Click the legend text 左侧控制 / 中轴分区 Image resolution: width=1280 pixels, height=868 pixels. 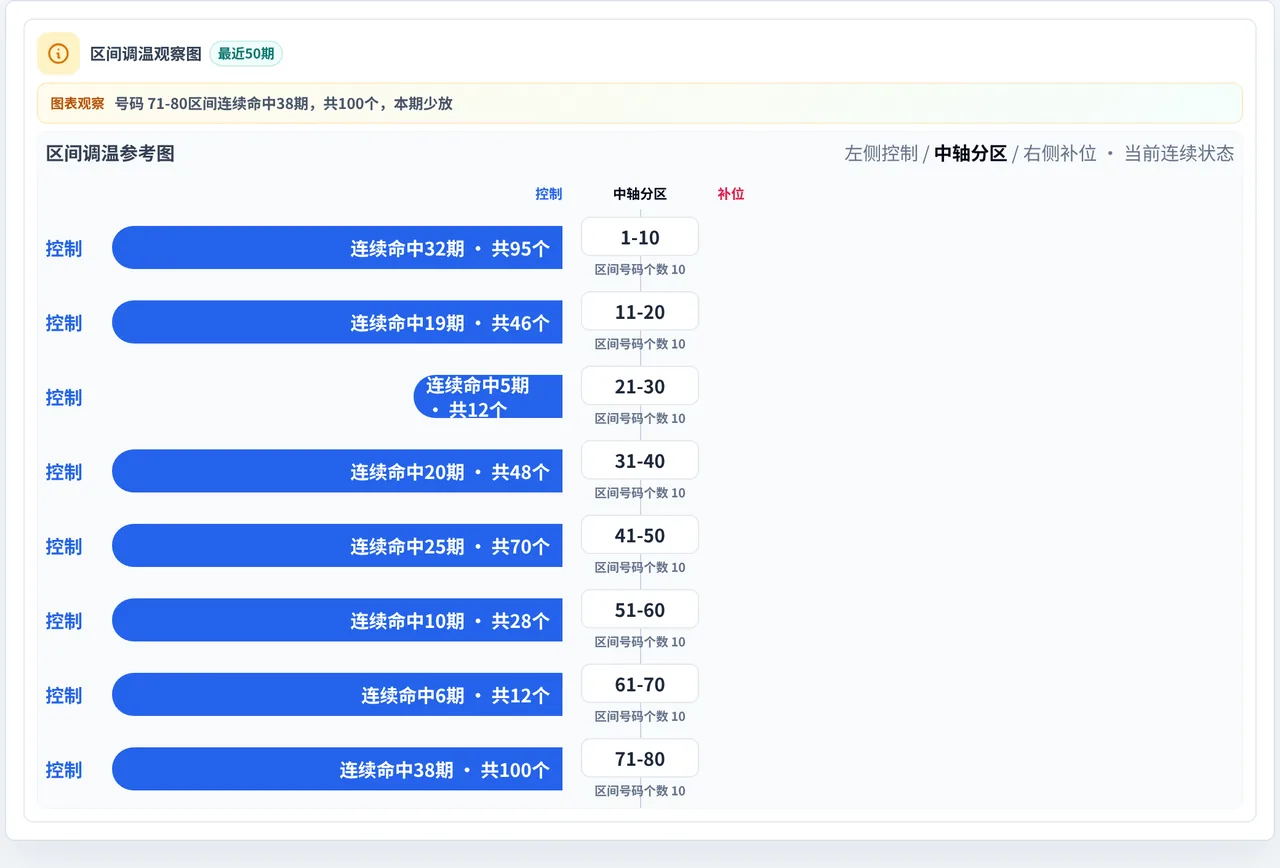click(x=926, y=153)
